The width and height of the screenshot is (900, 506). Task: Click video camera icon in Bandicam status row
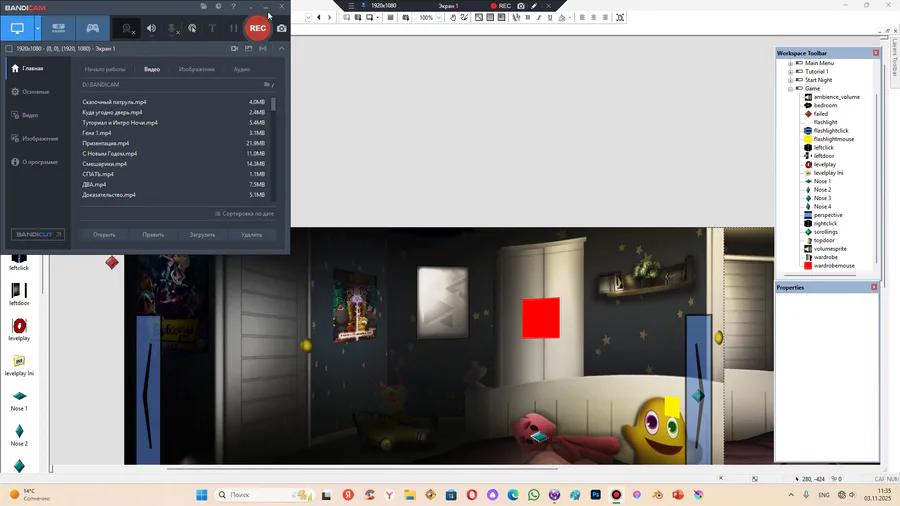pos(234,49)
